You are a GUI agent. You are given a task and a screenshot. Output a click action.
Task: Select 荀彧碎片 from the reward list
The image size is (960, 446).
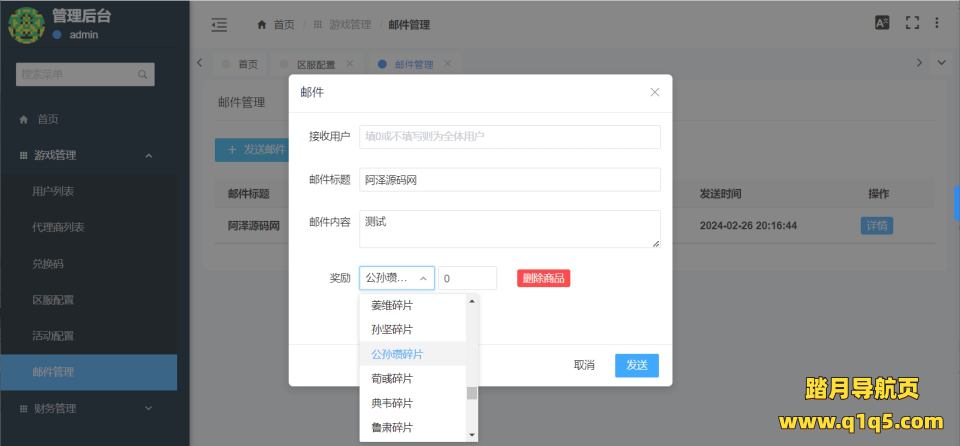coord(392,379)
